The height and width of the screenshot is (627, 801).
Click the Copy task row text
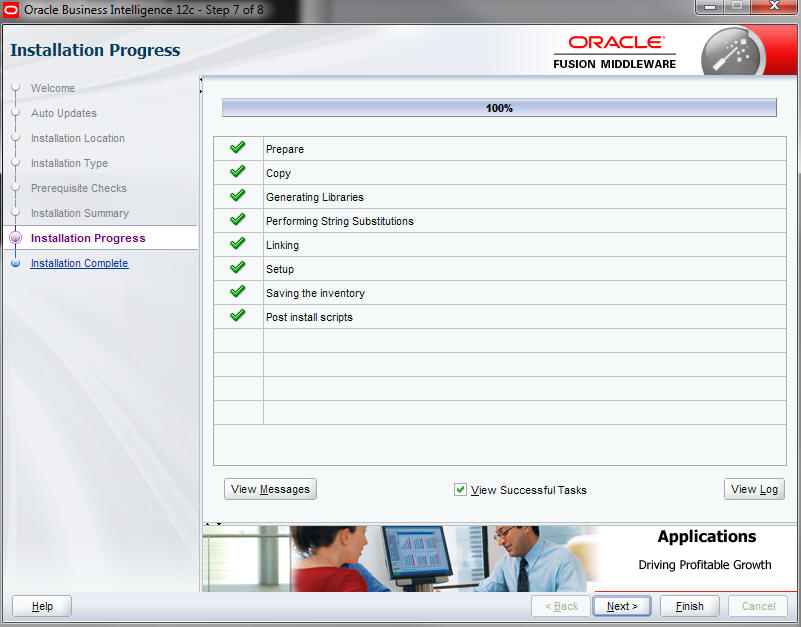(278, 173)
